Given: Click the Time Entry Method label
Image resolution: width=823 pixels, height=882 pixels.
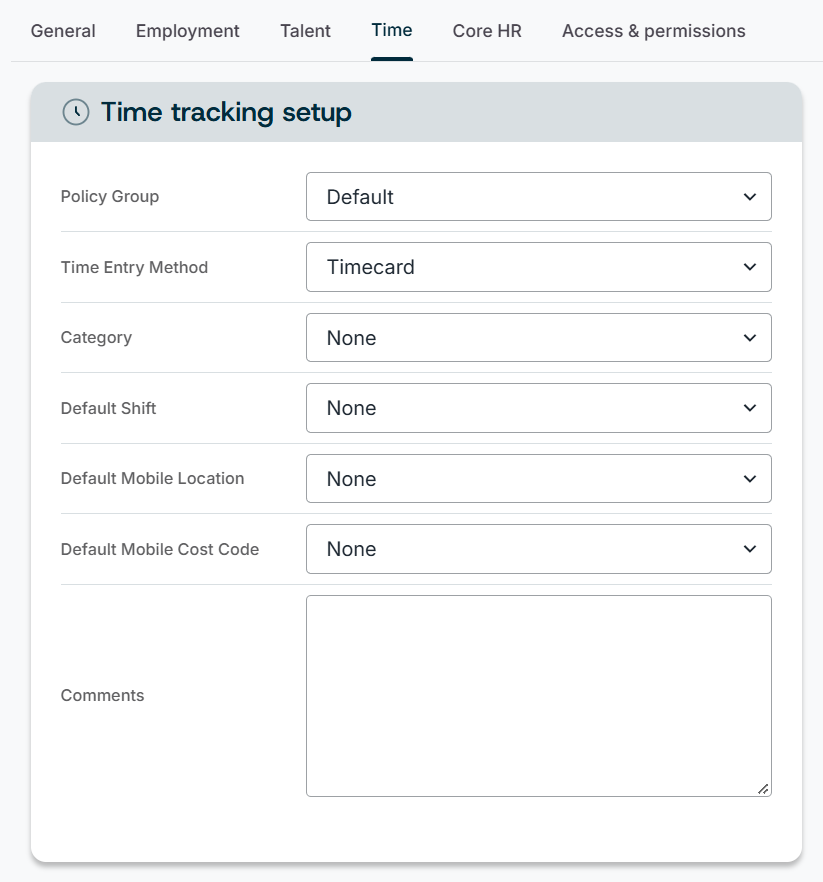Looking at the screenshot, I should pyautogui.click(x=134, y=267).
